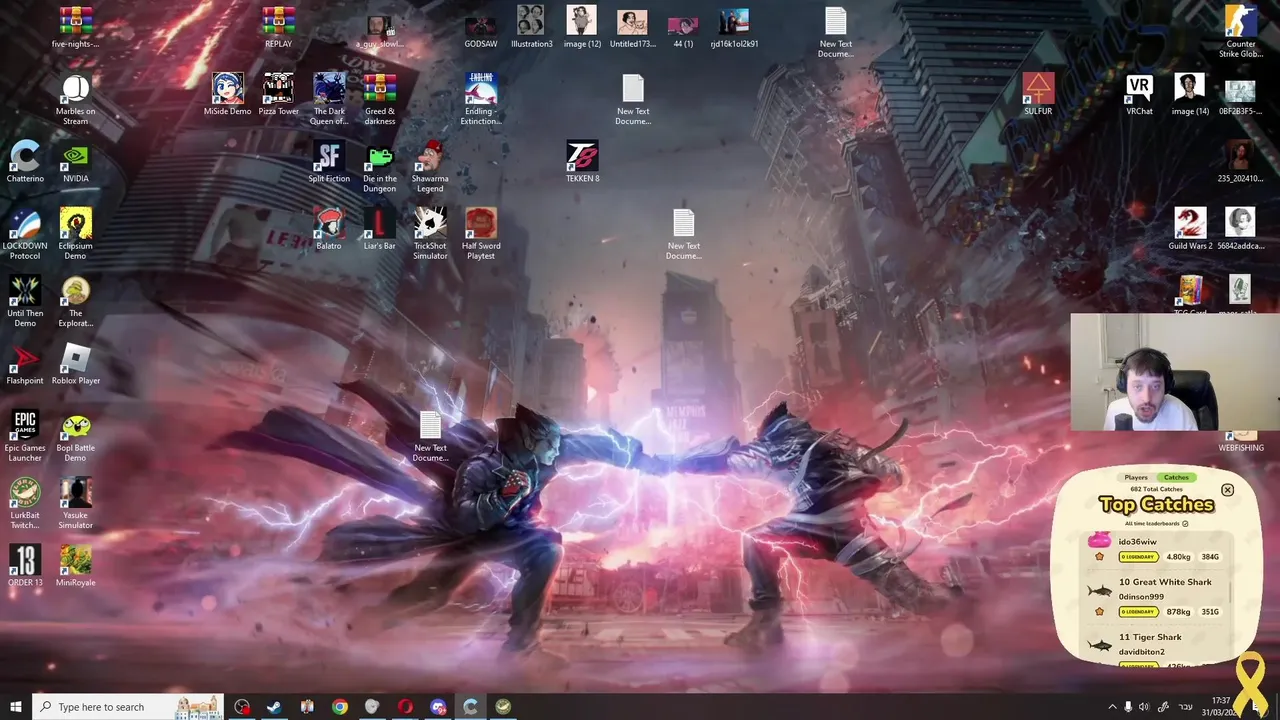This screenshot has width=1280, height=720.
Task: Open the Split Fiction shortcut
Action: [329, 162]
